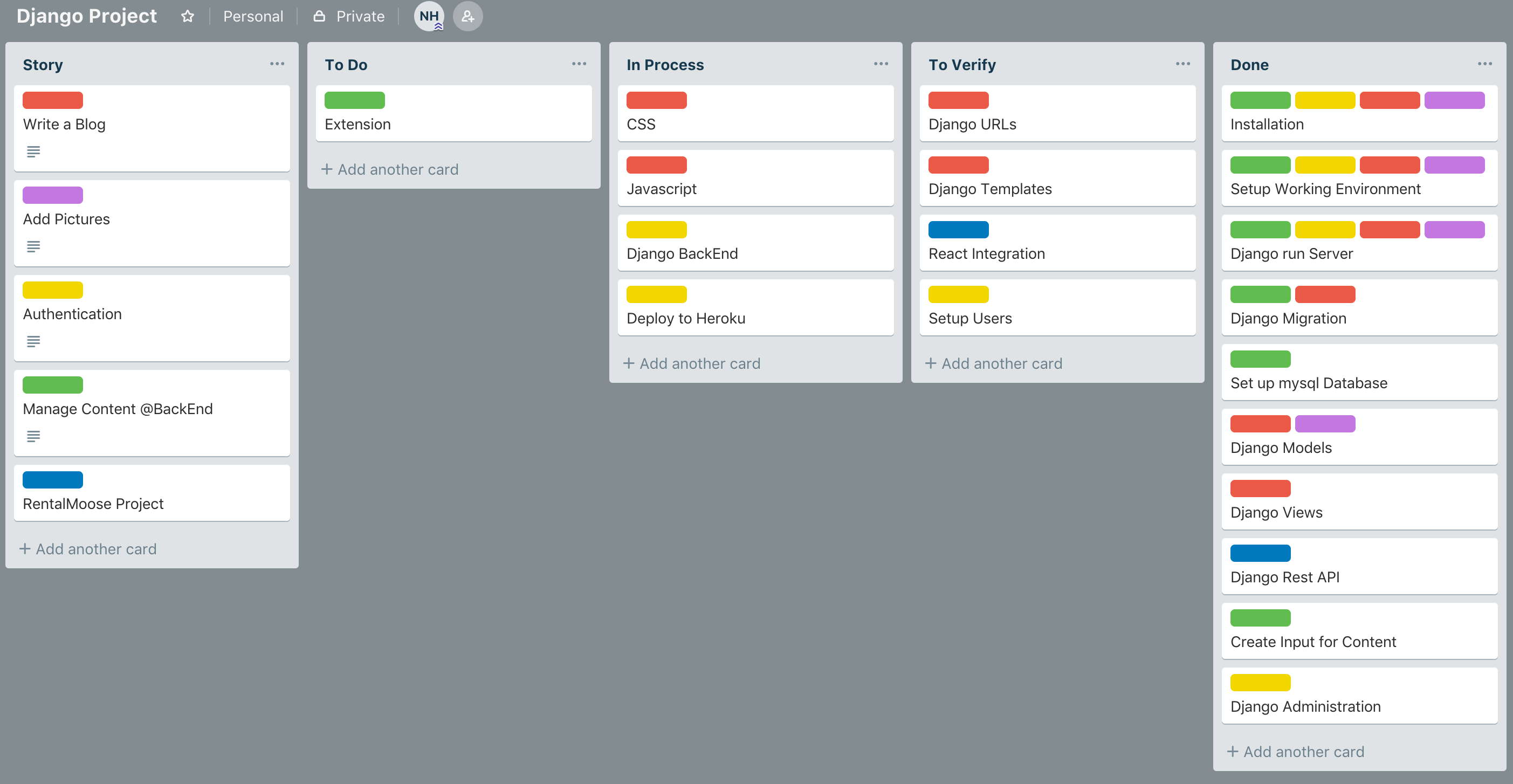Click description icon on Authentication card
1513x784 pixels.
click(x=33, y=341)
